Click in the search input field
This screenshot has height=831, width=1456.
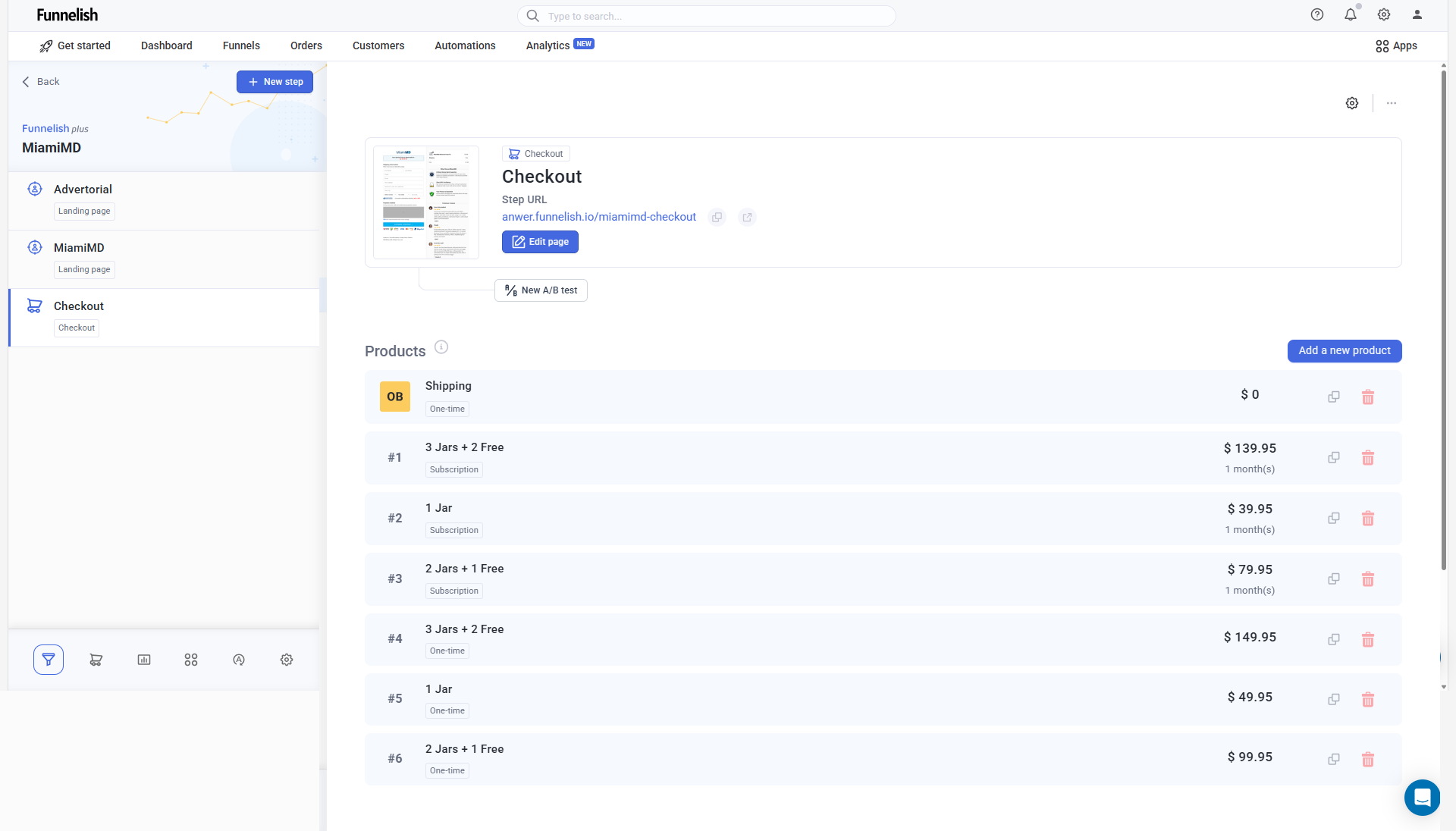pyautogui.click(x=713, y=16)
